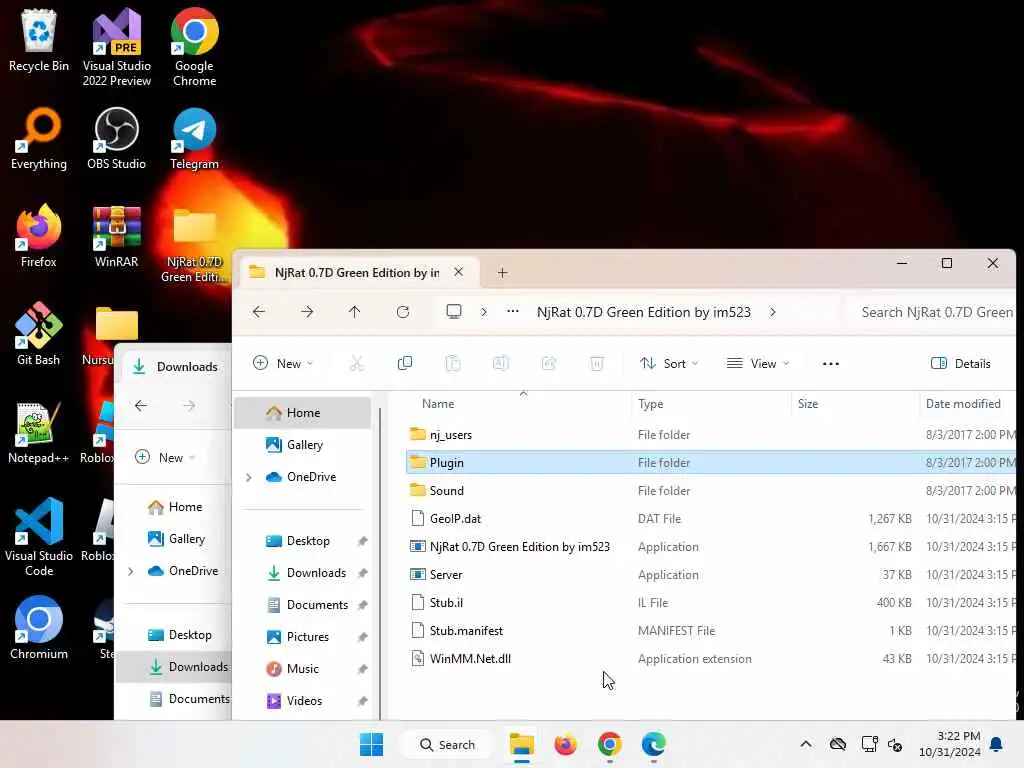The image size is (1024, 768).
Task: Open pinned Pictures in sidebar
Action: tap(302, 637)
